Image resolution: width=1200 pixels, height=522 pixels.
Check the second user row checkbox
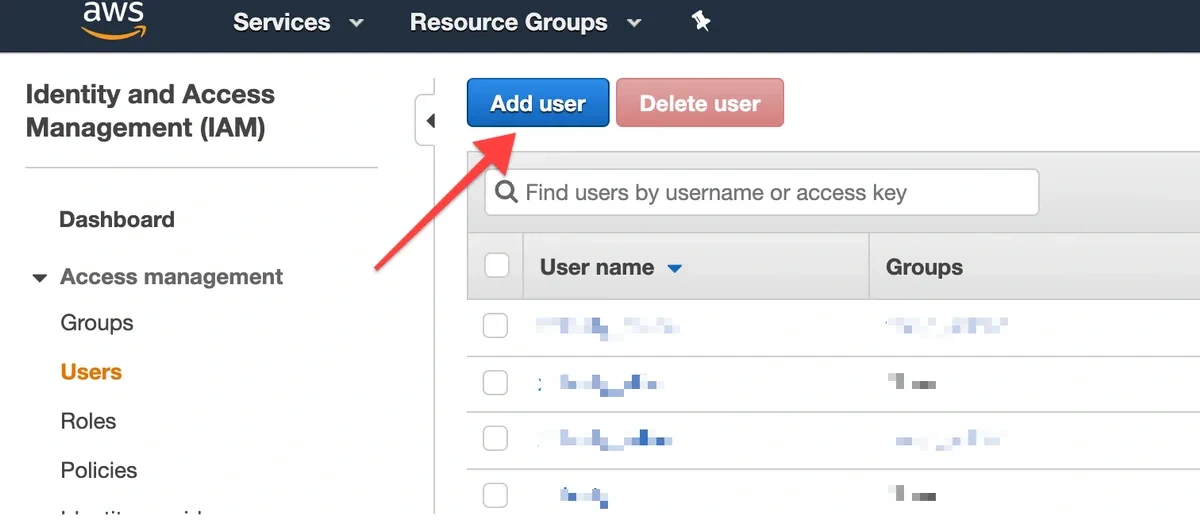495,382
